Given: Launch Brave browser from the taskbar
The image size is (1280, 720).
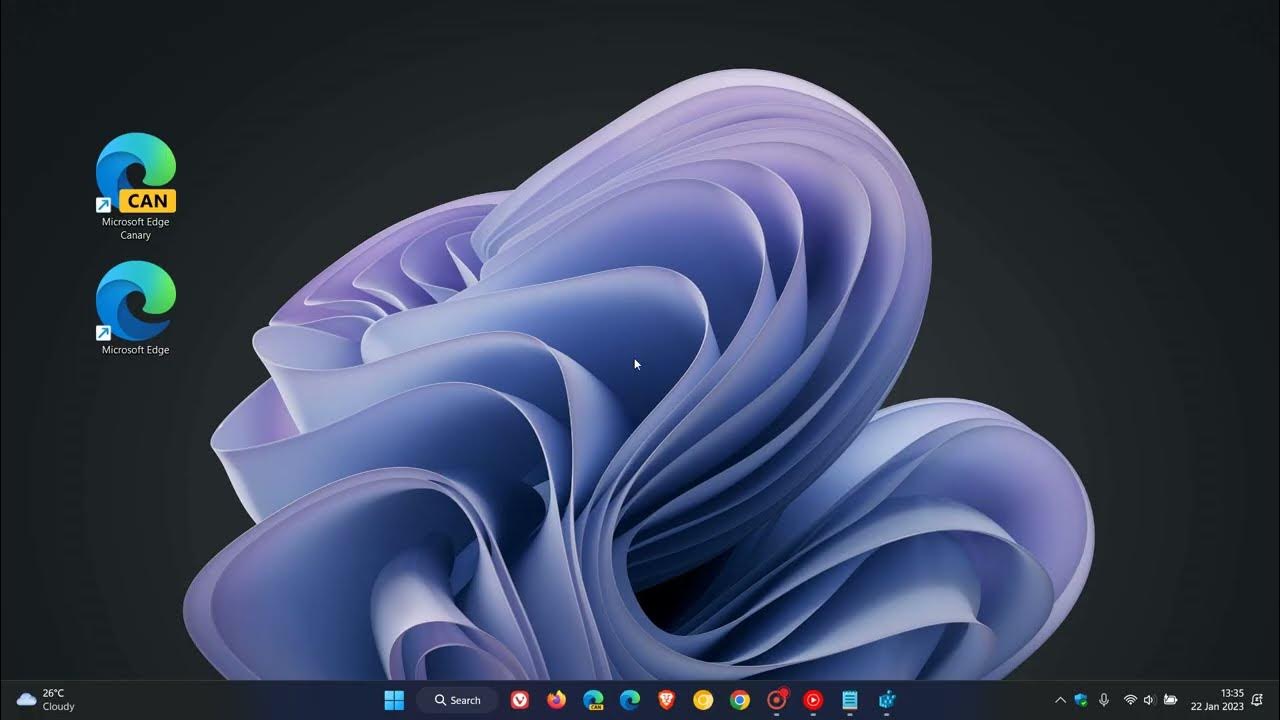Looking at the screenshot, I should (666, 700).
